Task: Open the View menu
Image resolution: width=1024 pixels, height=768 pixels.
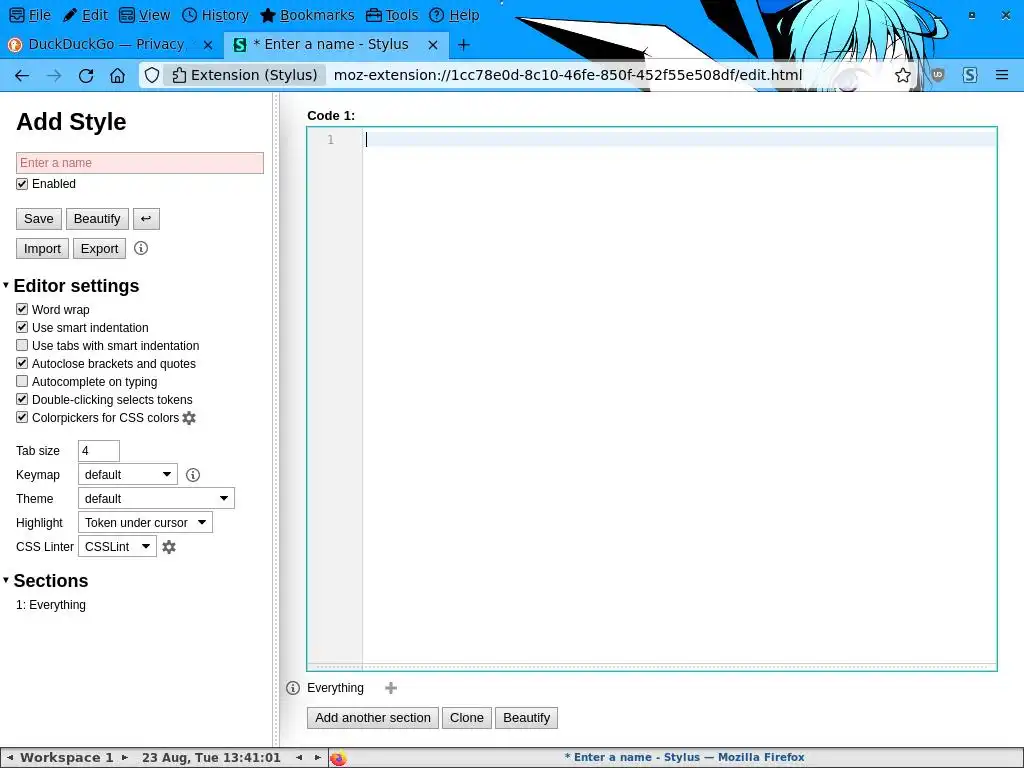Action: (145, 15)
